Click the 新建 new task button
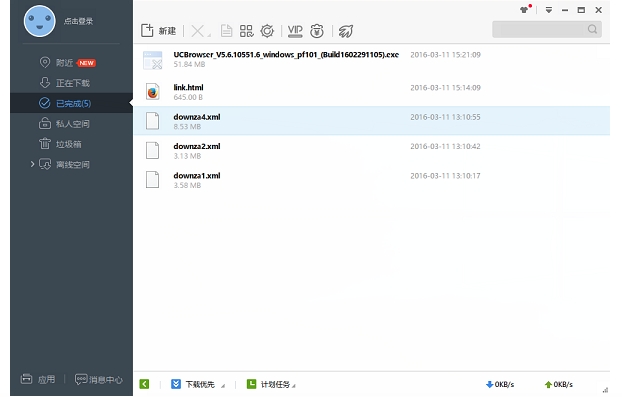Screen dimensions: 622x397 pyautogui.click(x=158, y=31)
